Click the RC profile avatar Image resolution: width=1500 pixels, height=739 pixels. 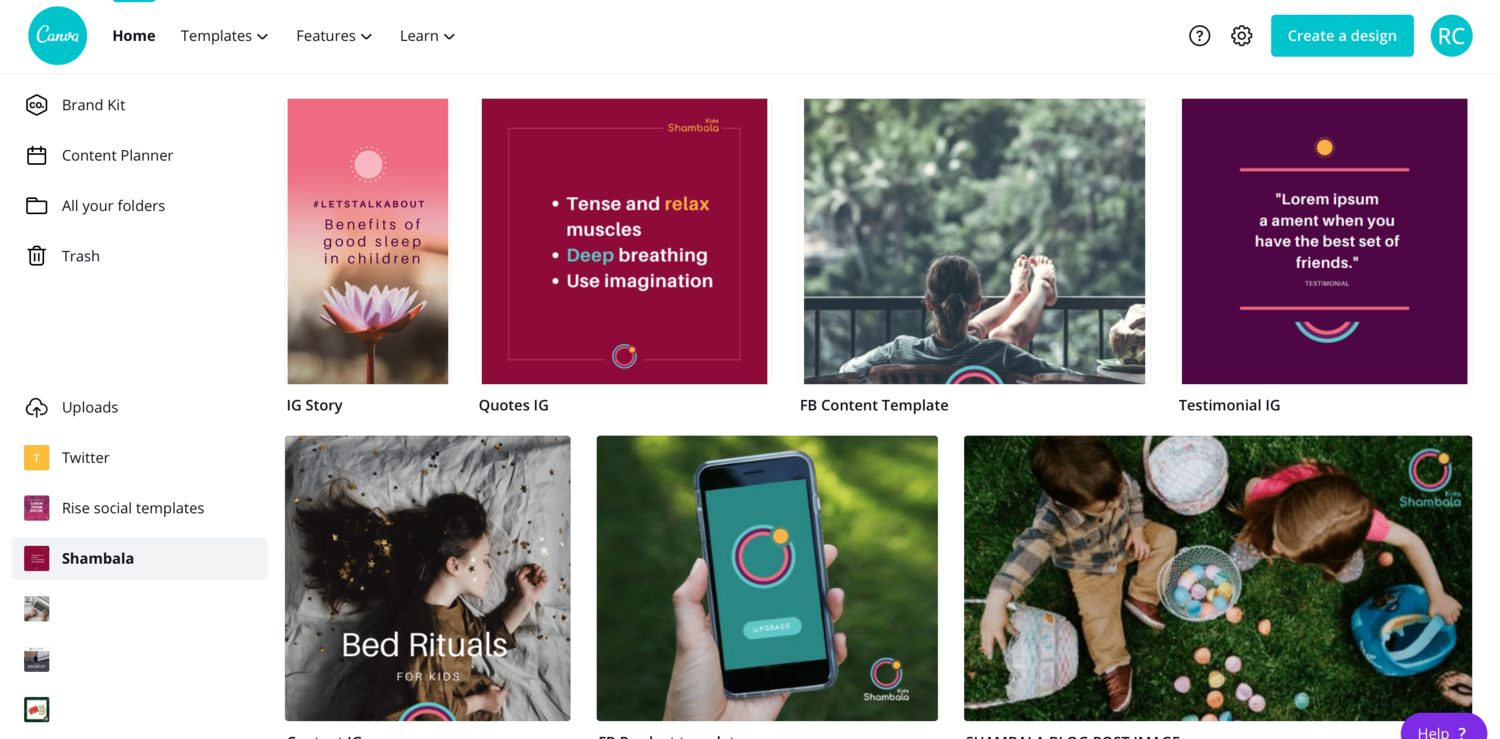(1451, 36)
